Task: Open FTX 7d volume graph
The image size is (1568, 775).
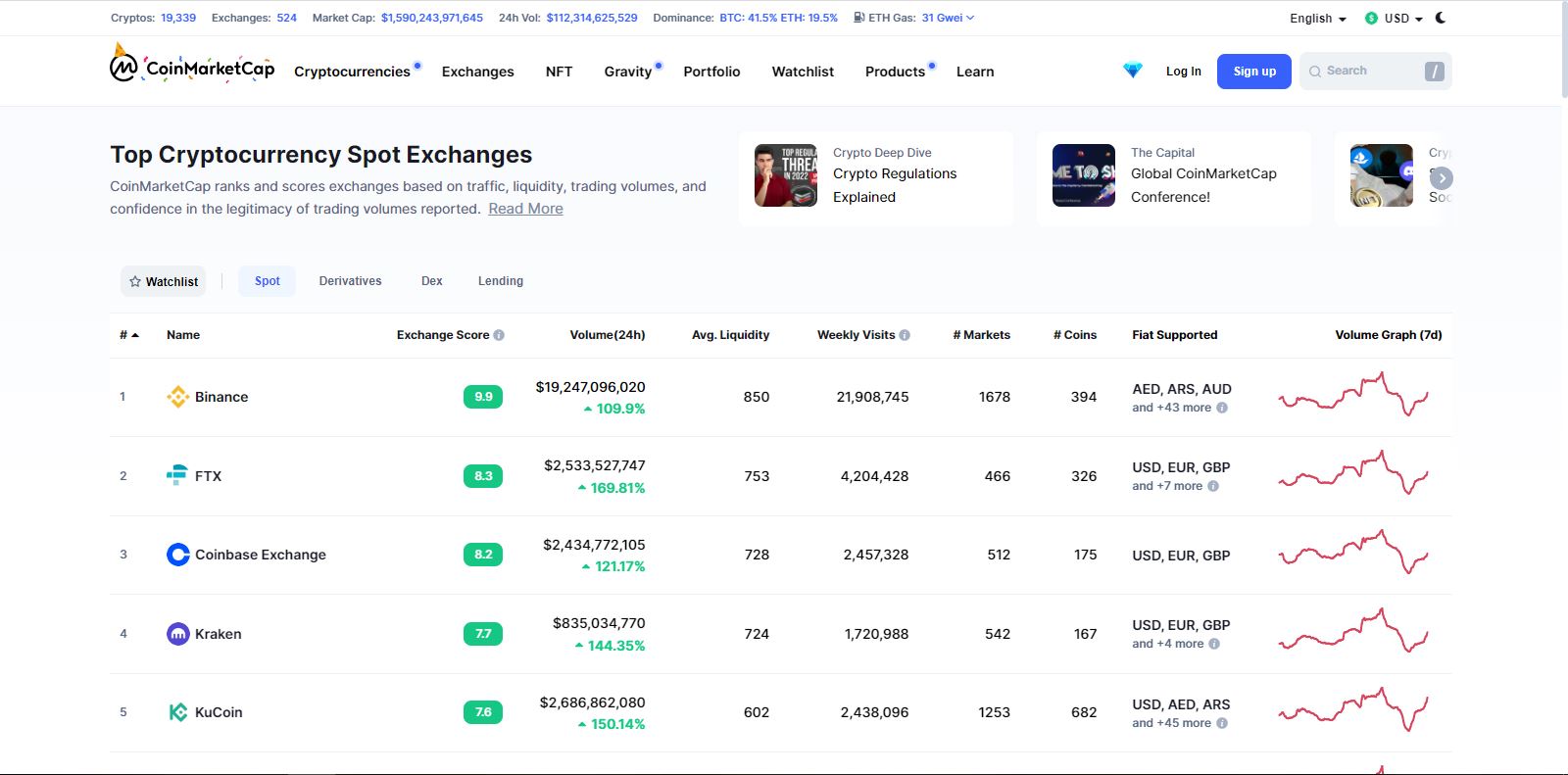Action: point(1353,473)
